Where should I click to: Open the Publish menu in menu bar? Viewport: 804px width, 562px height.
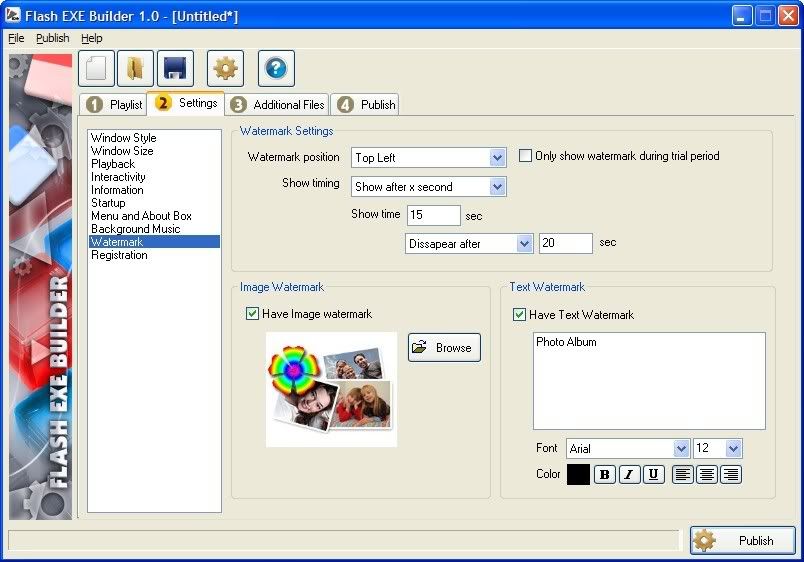pyautogui.click(x=53, y=38)
